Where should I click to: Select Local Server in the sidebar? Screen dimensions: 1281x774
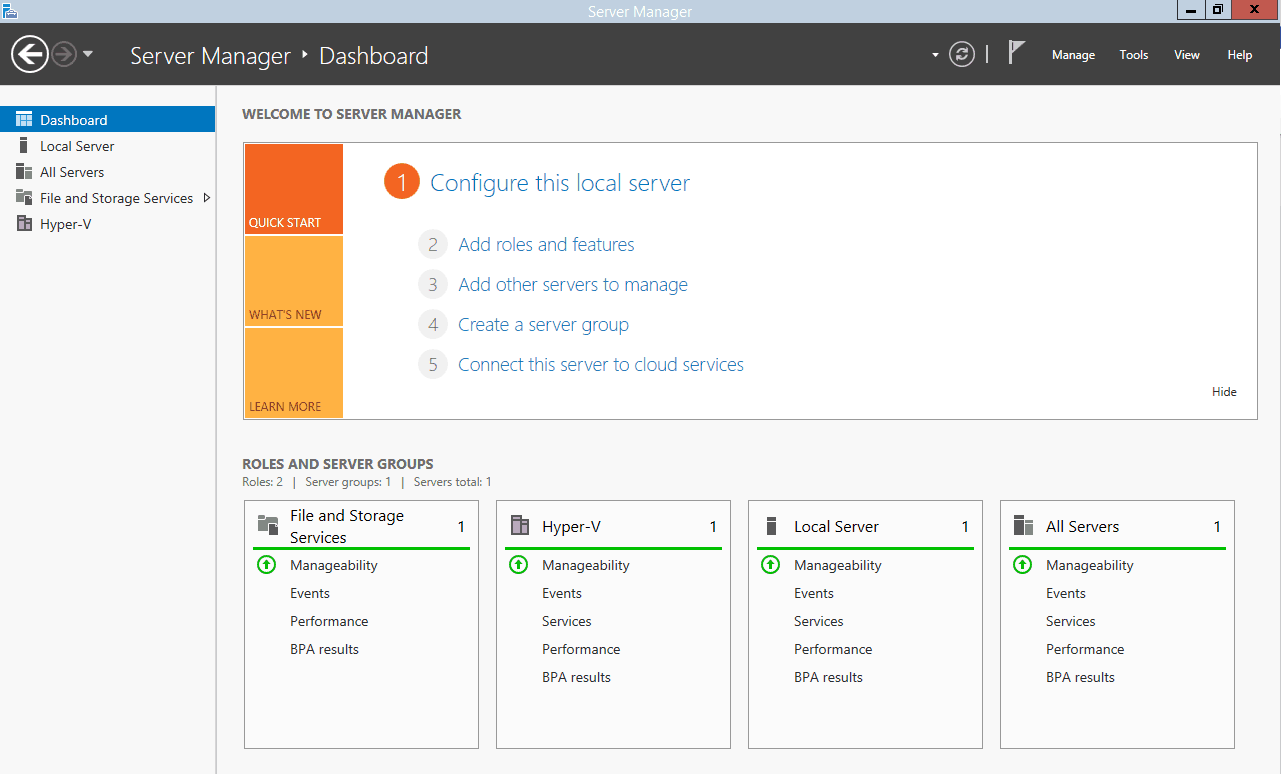[x=107, y=146]
